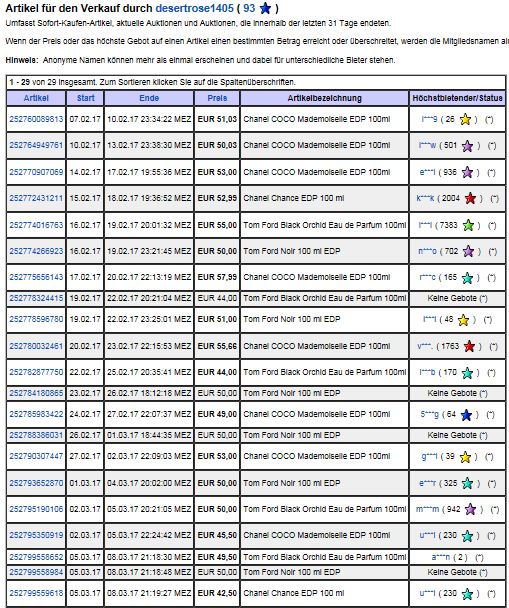Click turquoise star of bidder with 165 feedback
Screen dimensions: 509x608
click(468, 278)
